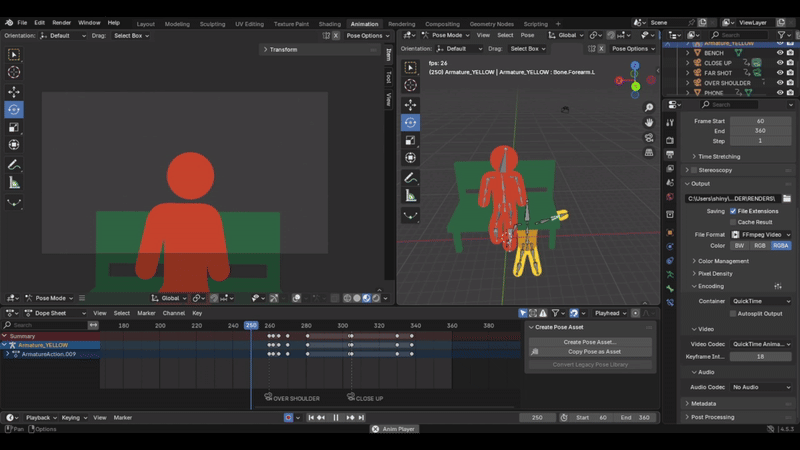The width and height of the screenshot is (800, 450).
Task: Select the Breakdowner pose tool in left viewport
Action: pyautogui.click(x=14, y=202)
